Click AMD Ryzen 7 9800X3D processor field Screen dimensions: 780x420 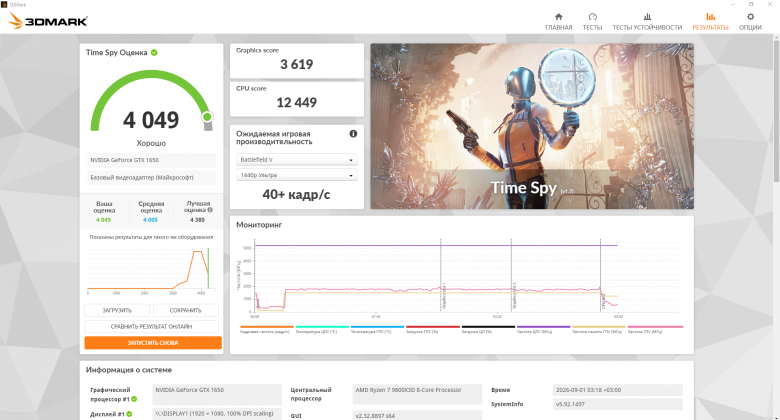point(417,394)
